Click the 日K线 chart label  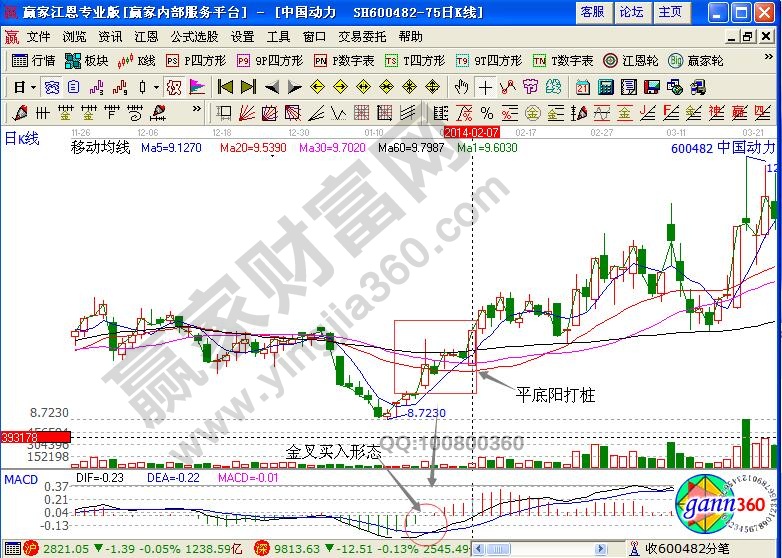(20, 138)
